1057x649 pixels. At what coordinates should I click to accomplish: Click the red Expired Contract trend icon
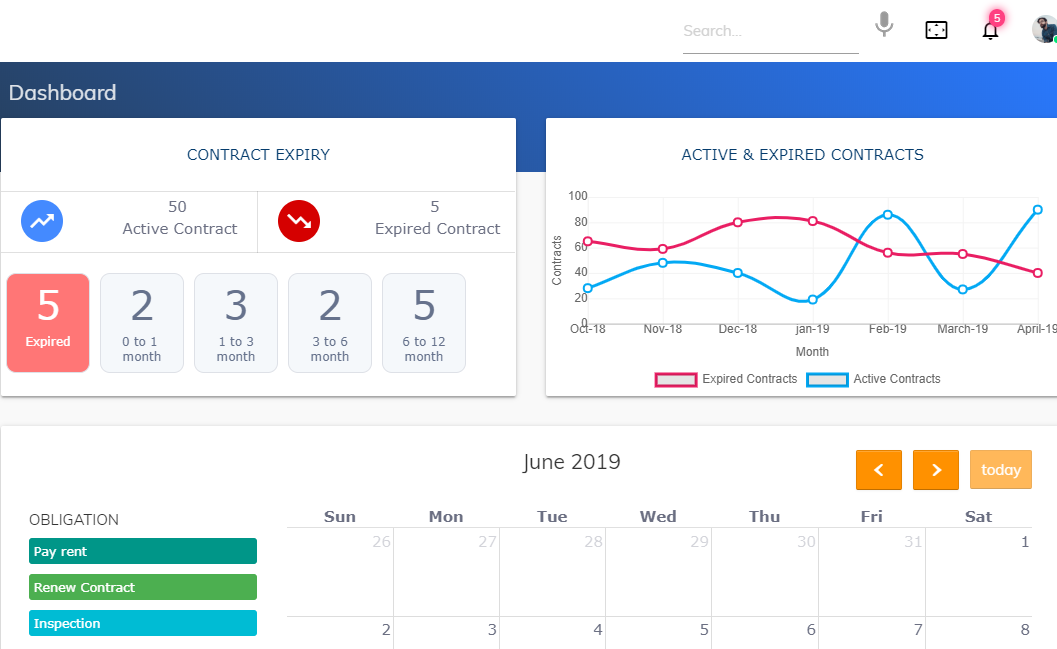click(299, 221)
